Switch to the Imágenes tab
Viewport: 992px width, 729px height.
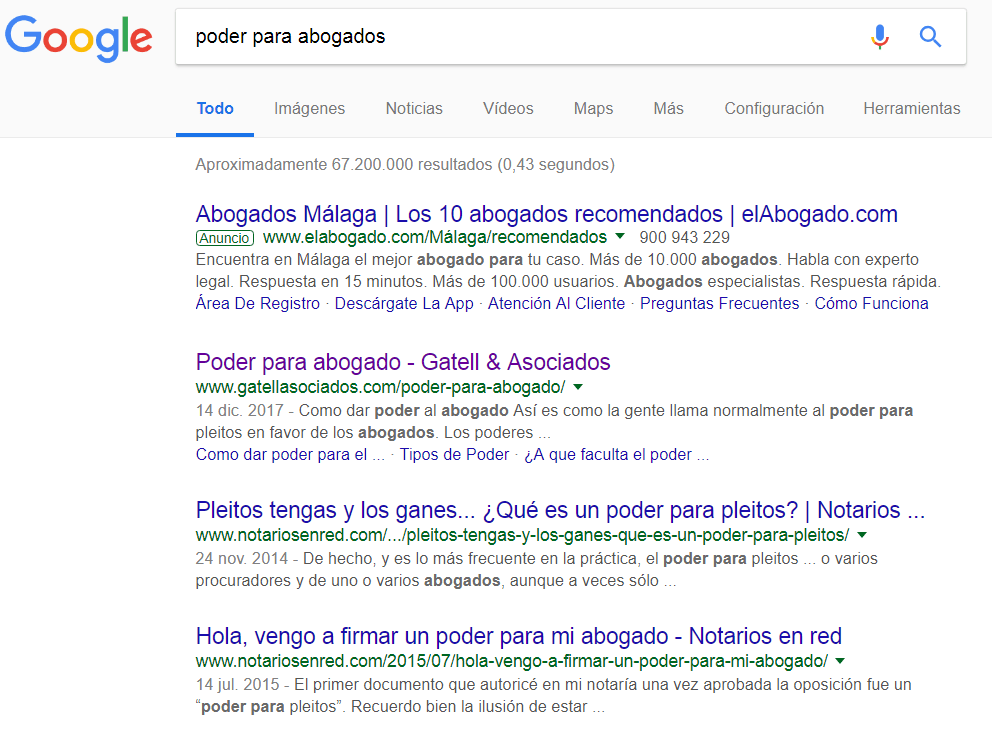[x=309, y=109]
